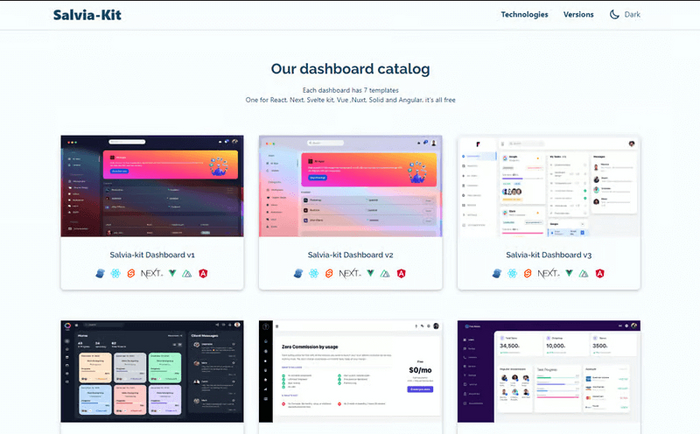The image size is (700, 434).
Task: Open dark dashboard preview with colored cards
Action: 152,371
